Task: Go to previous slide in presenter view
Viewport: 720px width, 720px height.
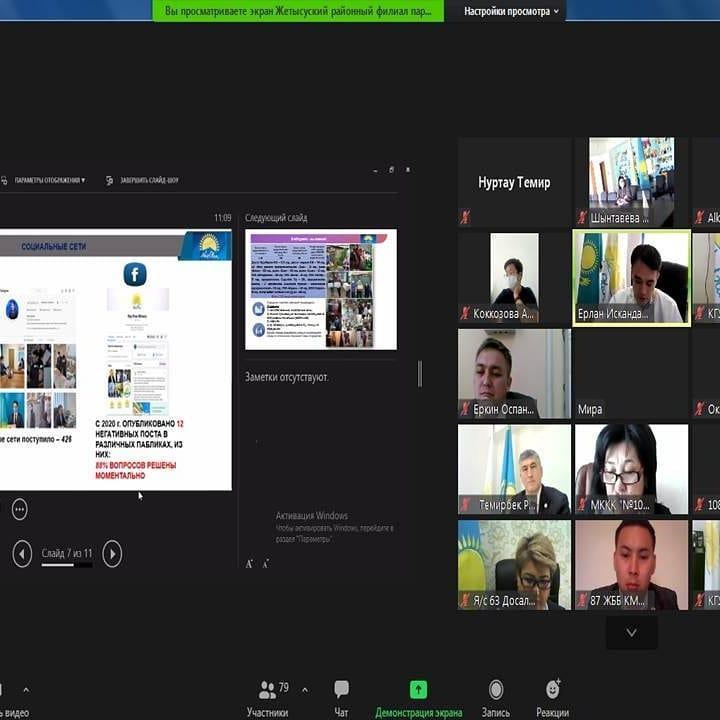Action: pyautogui.click(x=22, y=553)
